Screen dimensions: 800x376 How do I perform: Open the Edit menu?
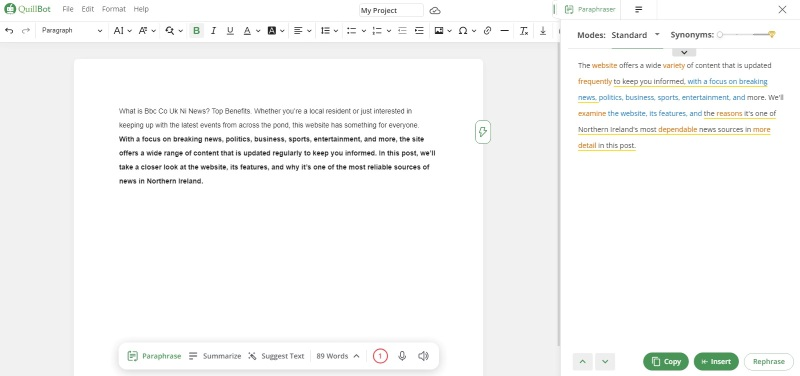coord(88,9)
